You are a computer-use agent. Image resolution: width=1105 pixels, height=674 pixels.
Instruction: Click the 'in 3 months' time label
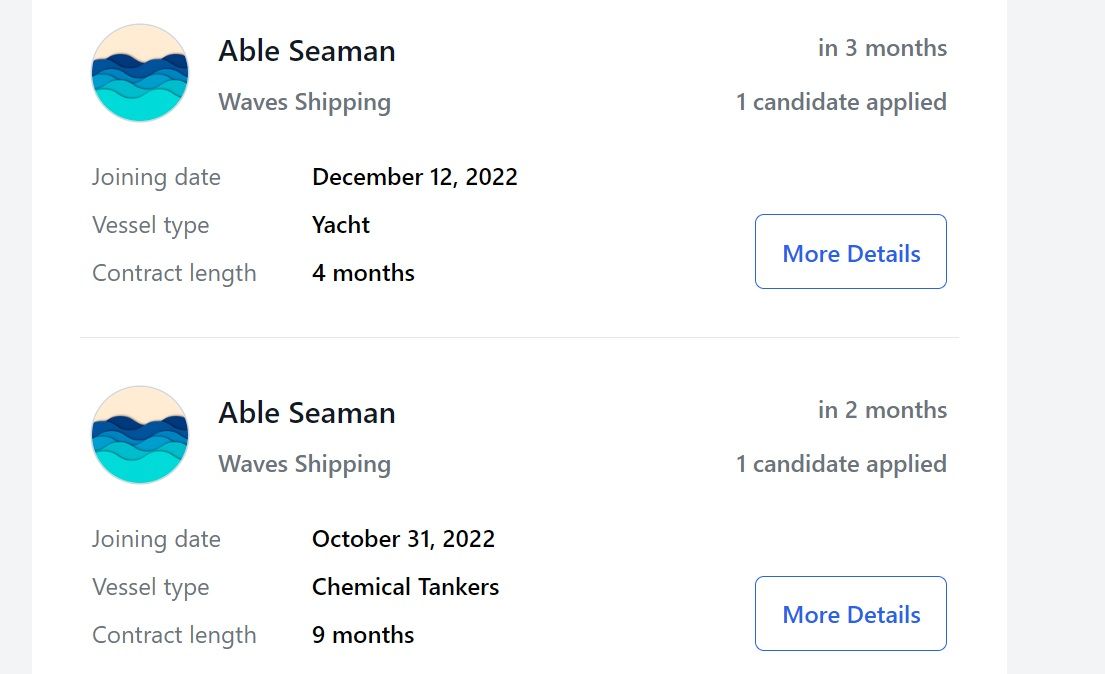point(882,48)
